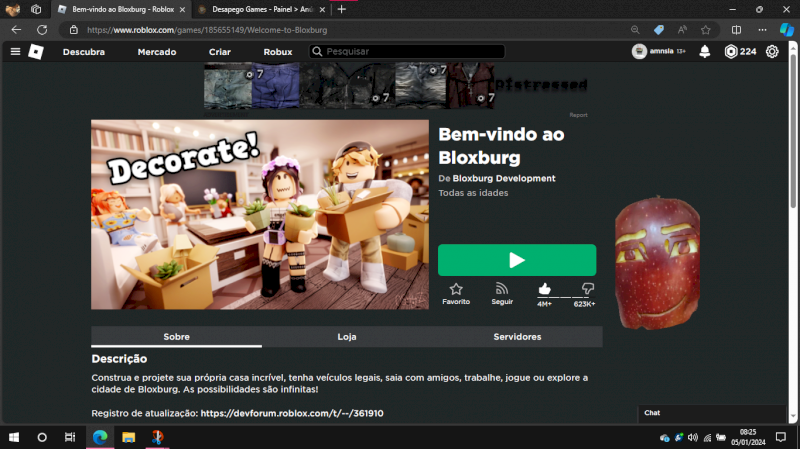Activate read aloud icon

tap(682, 30)
